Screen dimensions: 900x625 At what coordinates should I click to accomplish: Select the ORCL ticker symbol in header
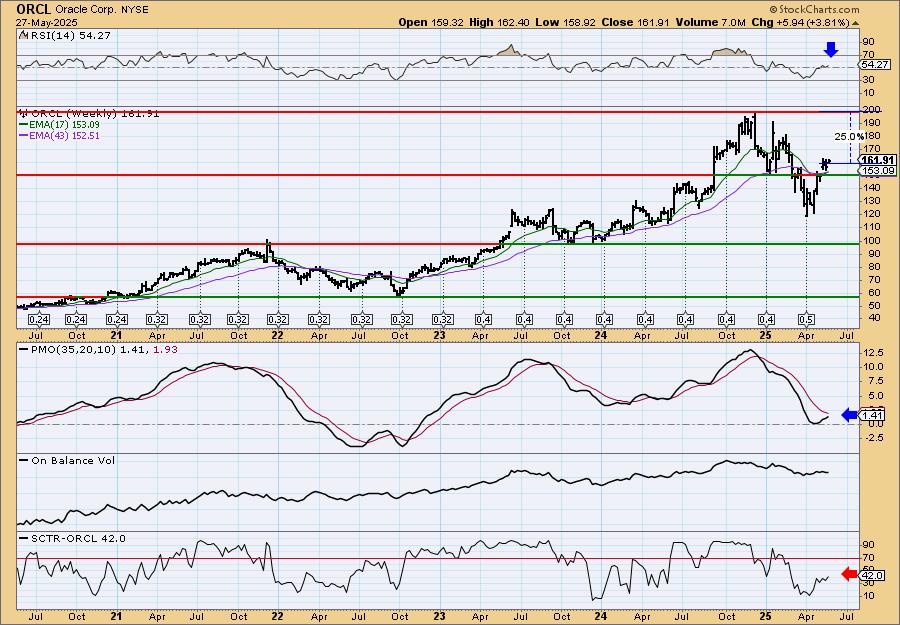[34, 9]
